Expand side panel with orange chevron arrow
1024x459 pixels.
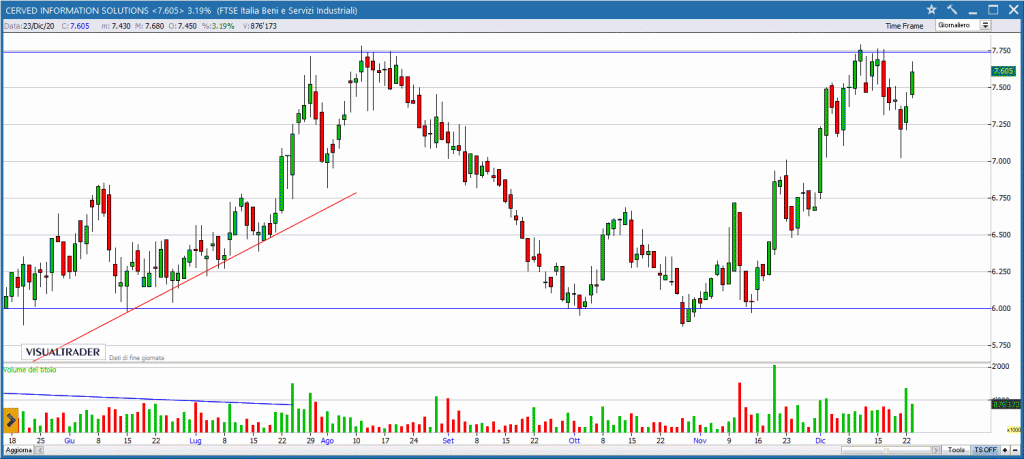[x=10, y=419]
